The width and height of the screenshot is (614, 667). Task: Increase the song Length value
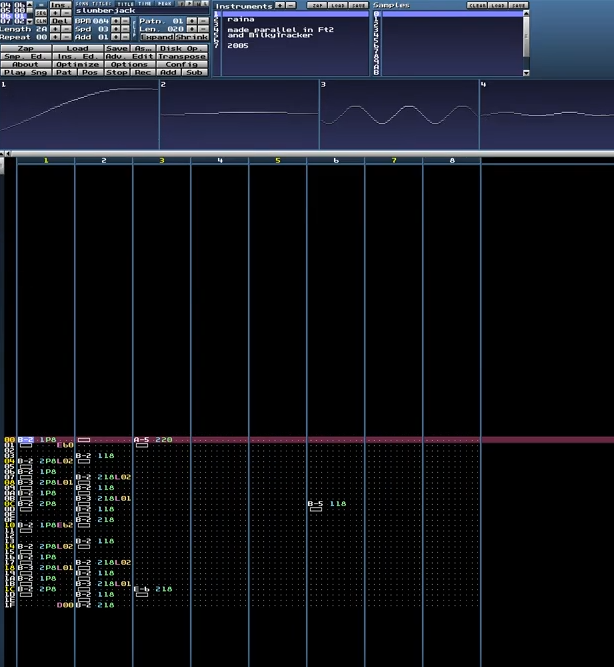point(55,29)
